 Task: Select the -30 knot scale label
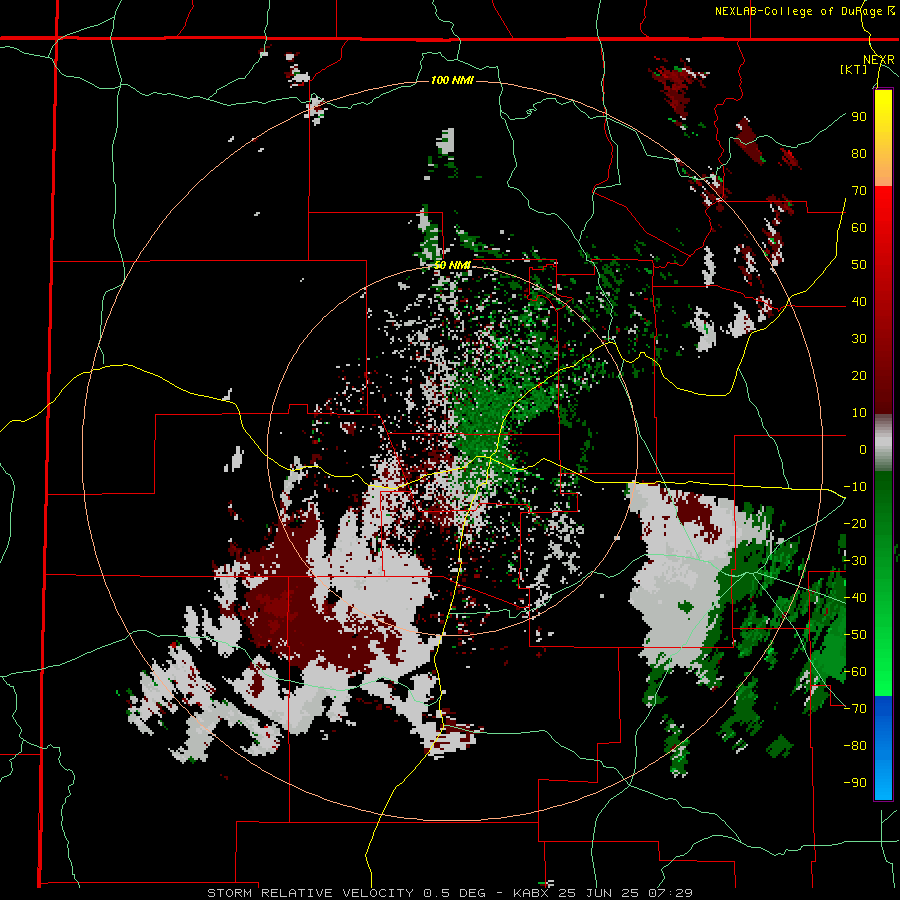(x=855, y=561)
